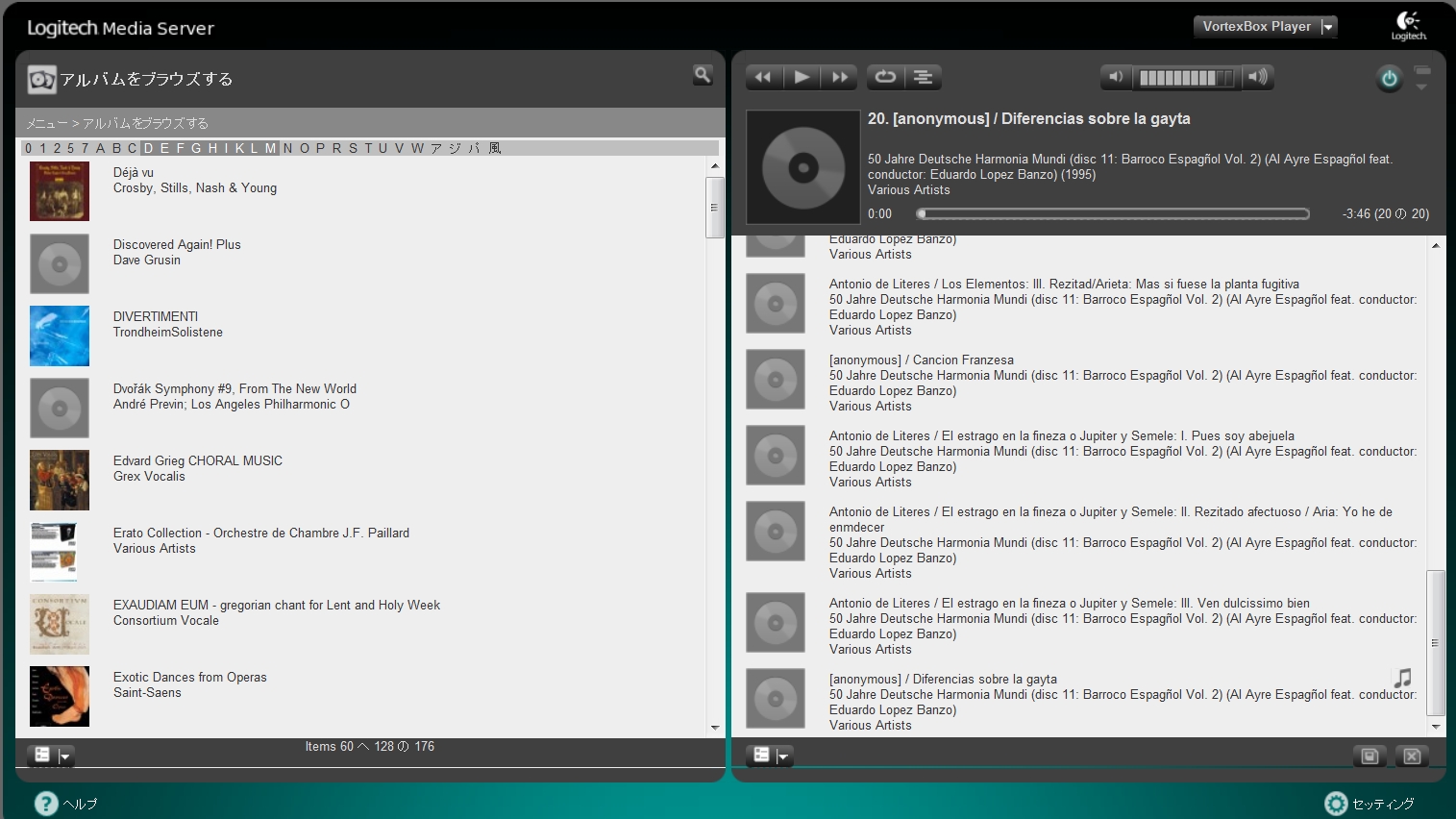Open artist Crosby, Stills, Nash & Young
This screenshot has width=1456, height=819.
point(195,188)
